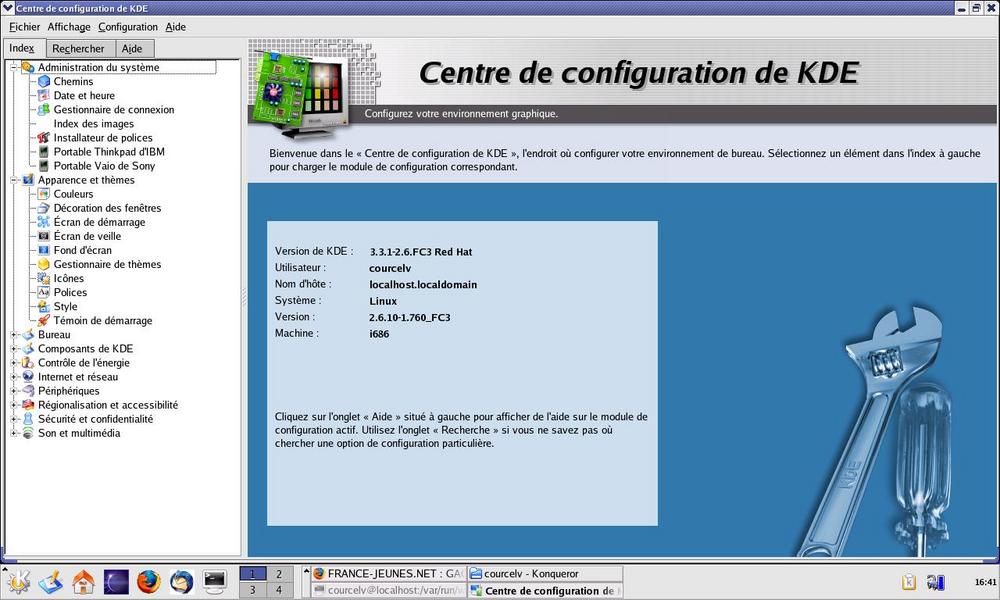This screenshot has height=600, width=1000.
Task: Click the panel clock showing 16:41
Action: pos(985,582)
